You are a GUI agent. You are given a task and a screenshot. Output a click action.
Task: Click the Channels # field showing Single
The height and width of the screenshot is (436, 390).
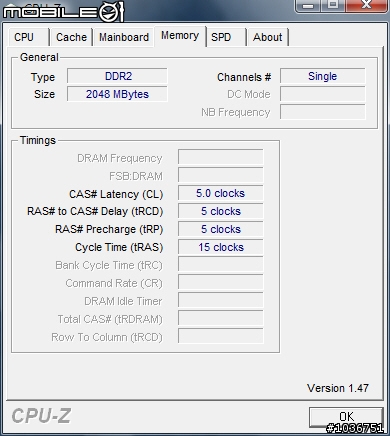tap(323, 76)
